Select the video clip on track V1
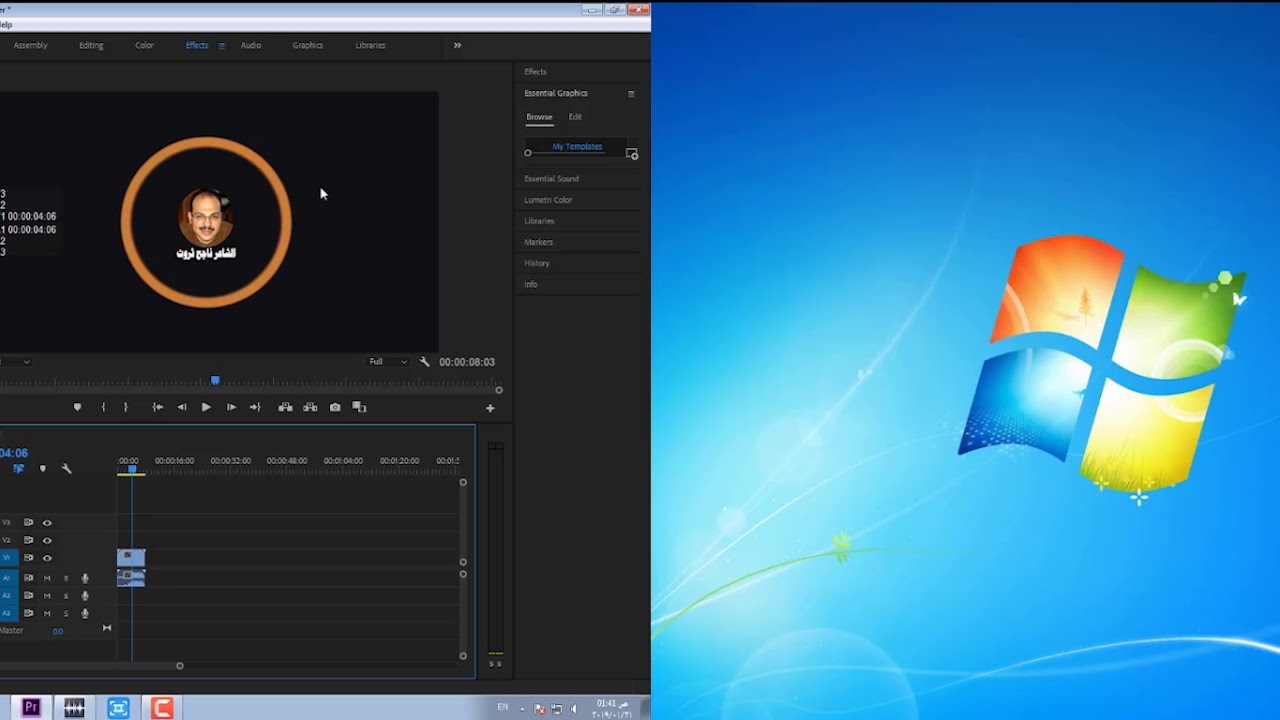The height and width of the screenshot is (720, 1280). click(x=131, y=558)
